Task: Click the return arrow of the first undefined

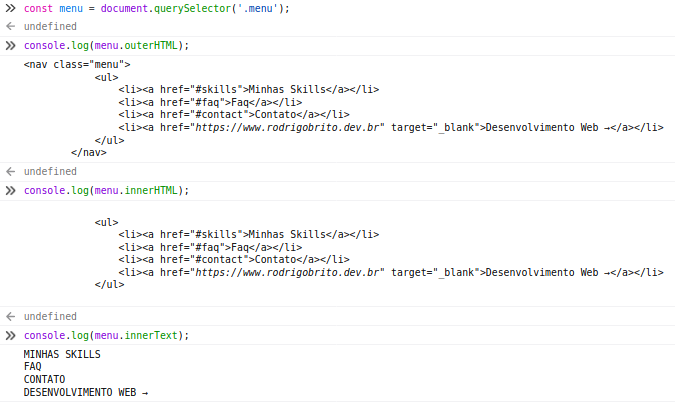Action: 9,27
